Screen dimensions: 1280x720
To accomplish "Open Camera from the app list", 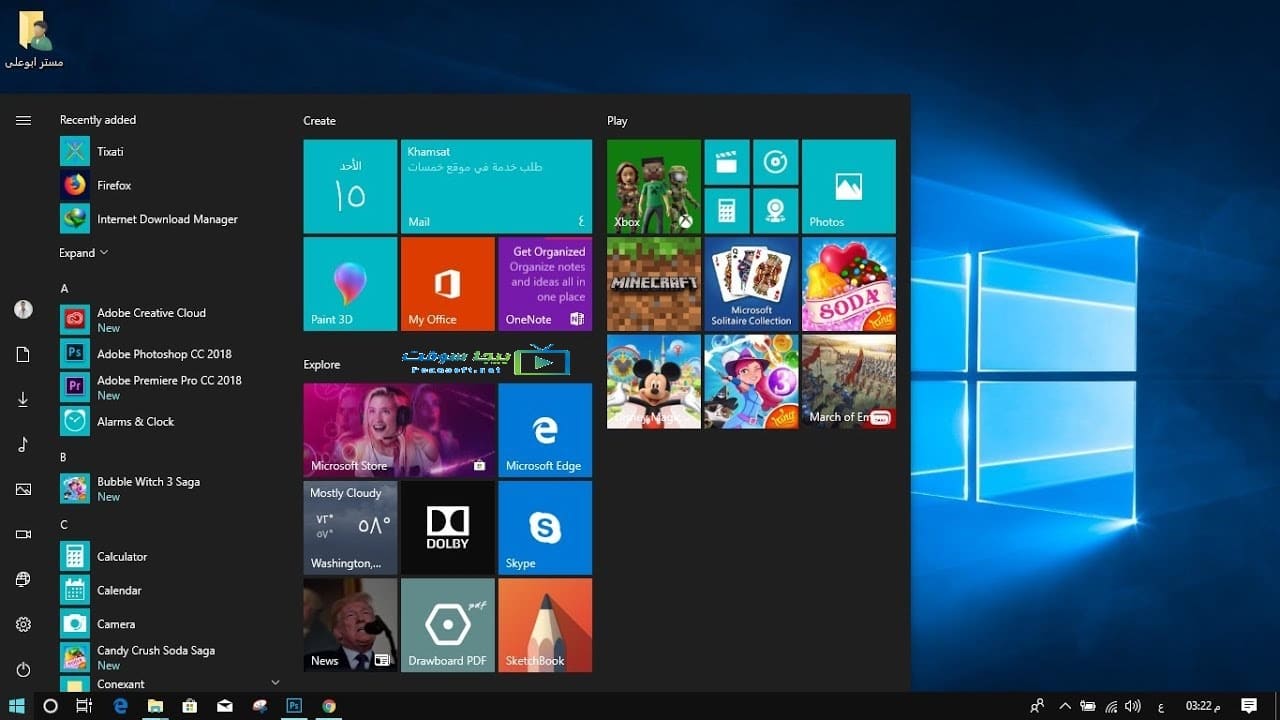I will (x=165, y=624).
